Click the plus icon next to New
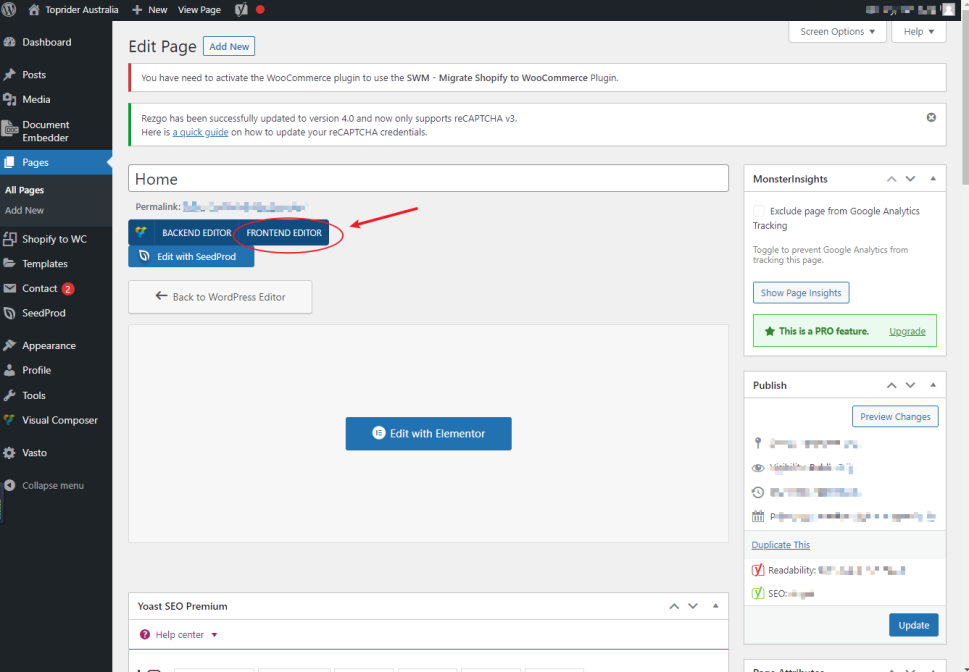The height and width of the screenshot is (672, 969). (137, 10)
